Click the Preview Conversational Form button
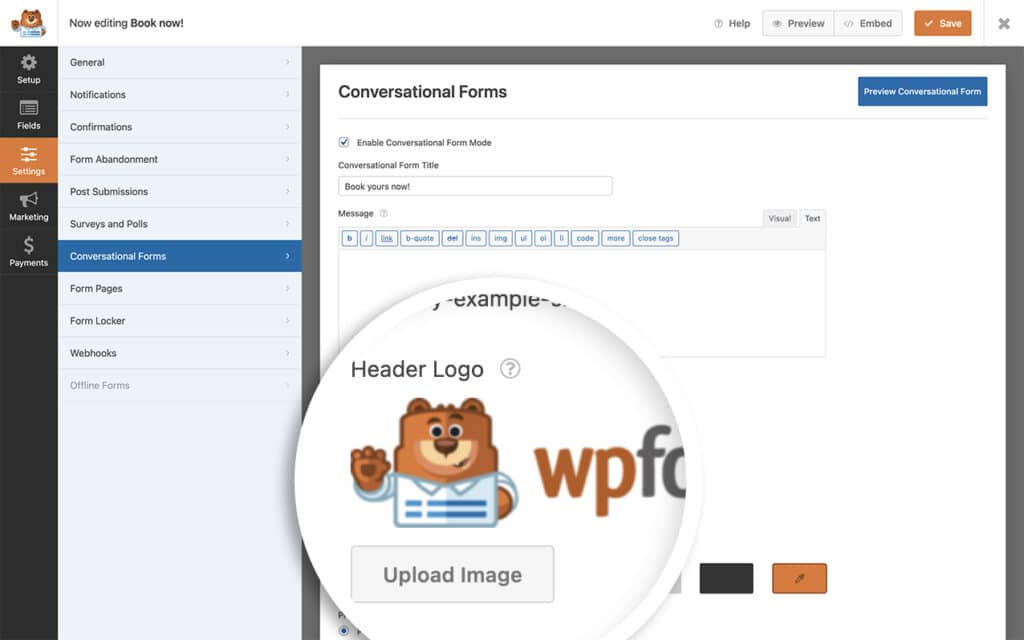This screenshot has height=640, width=1024. click(921, 90)
